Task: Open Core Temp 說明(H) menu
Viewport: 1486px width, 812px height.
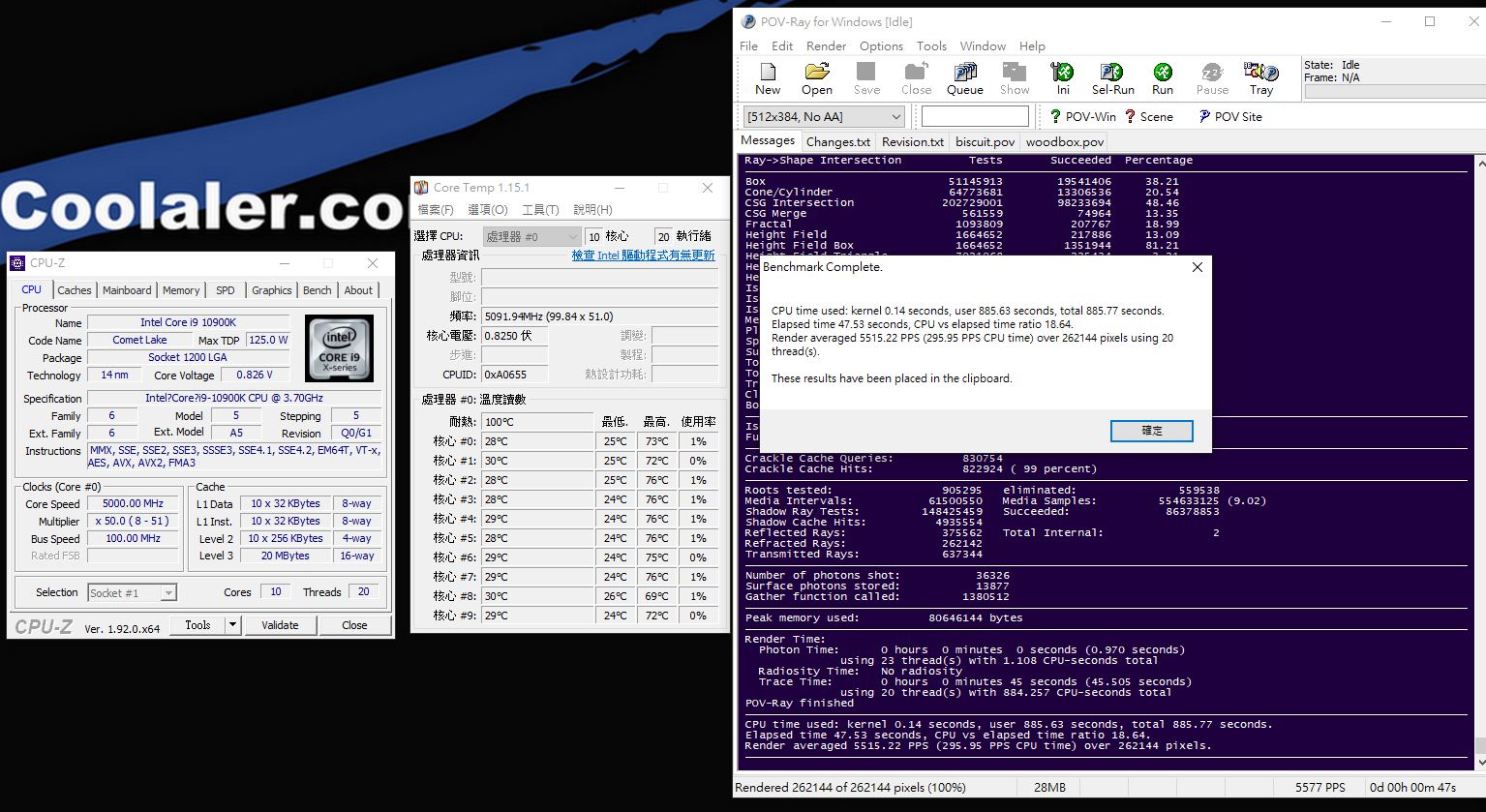Action: tap(592, 210)
